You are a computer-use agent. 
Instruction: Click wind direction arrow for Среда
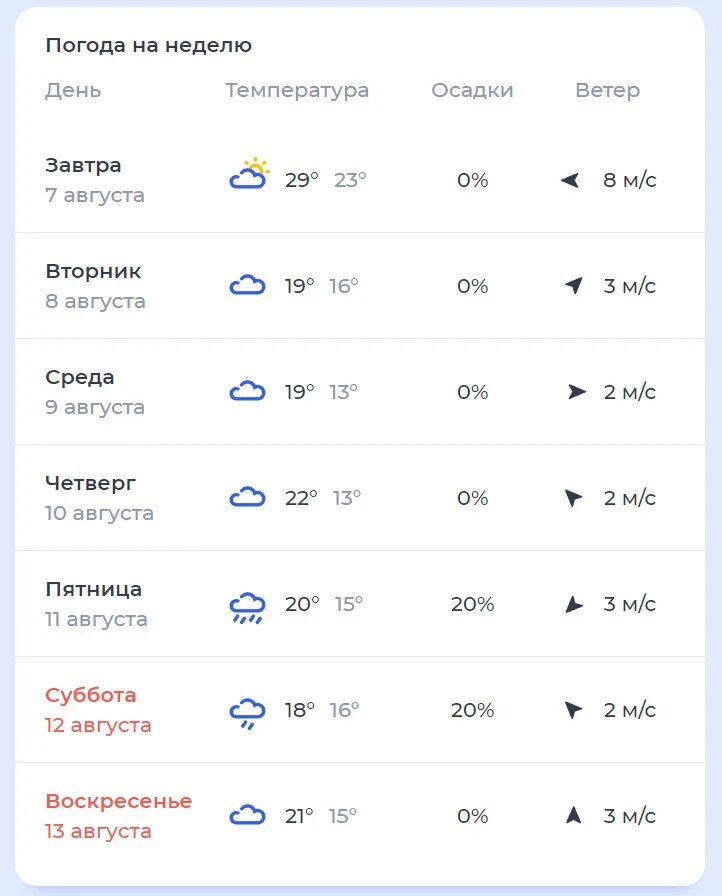[x=576, y=392]
